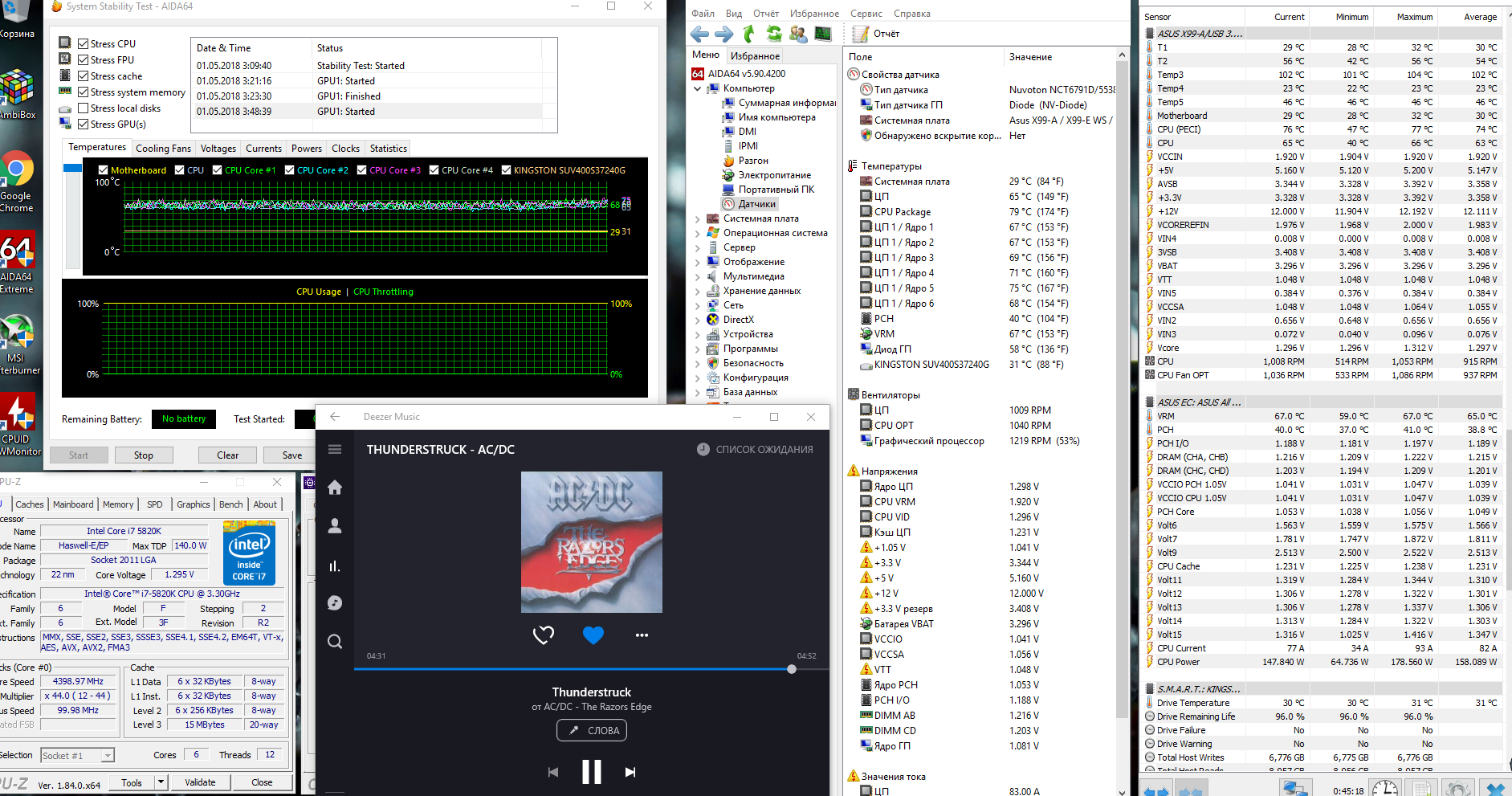Open the Сервис menu in AIDA64
1512x796 pixels.
pos(866,14)
